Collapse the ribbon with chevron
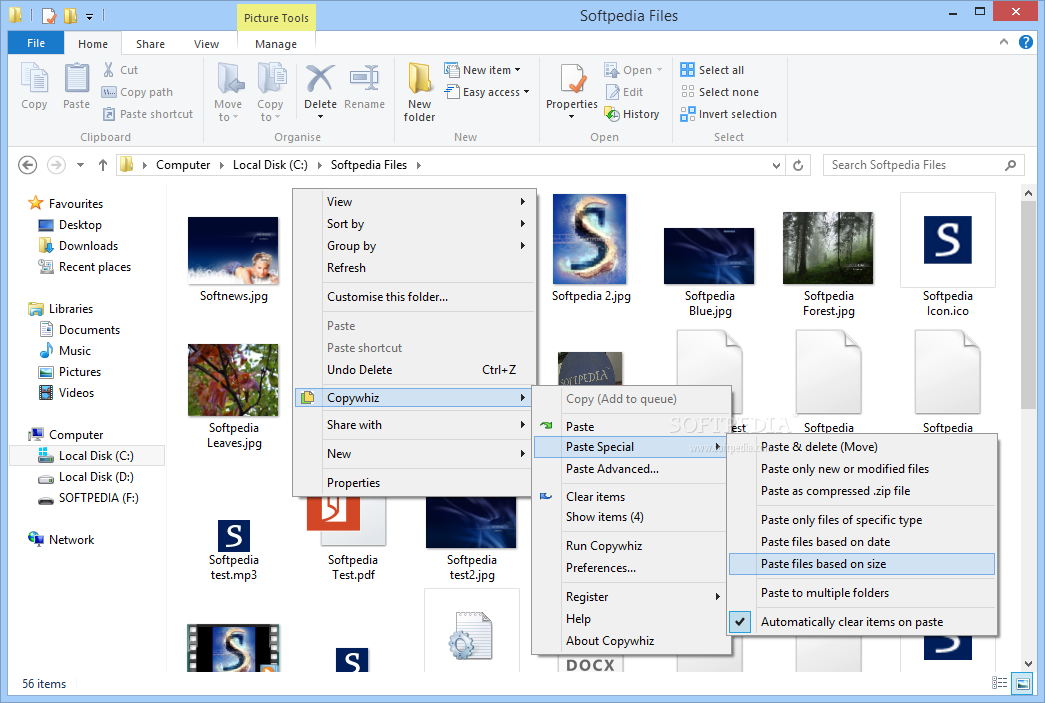 [x=1004, y=42]
